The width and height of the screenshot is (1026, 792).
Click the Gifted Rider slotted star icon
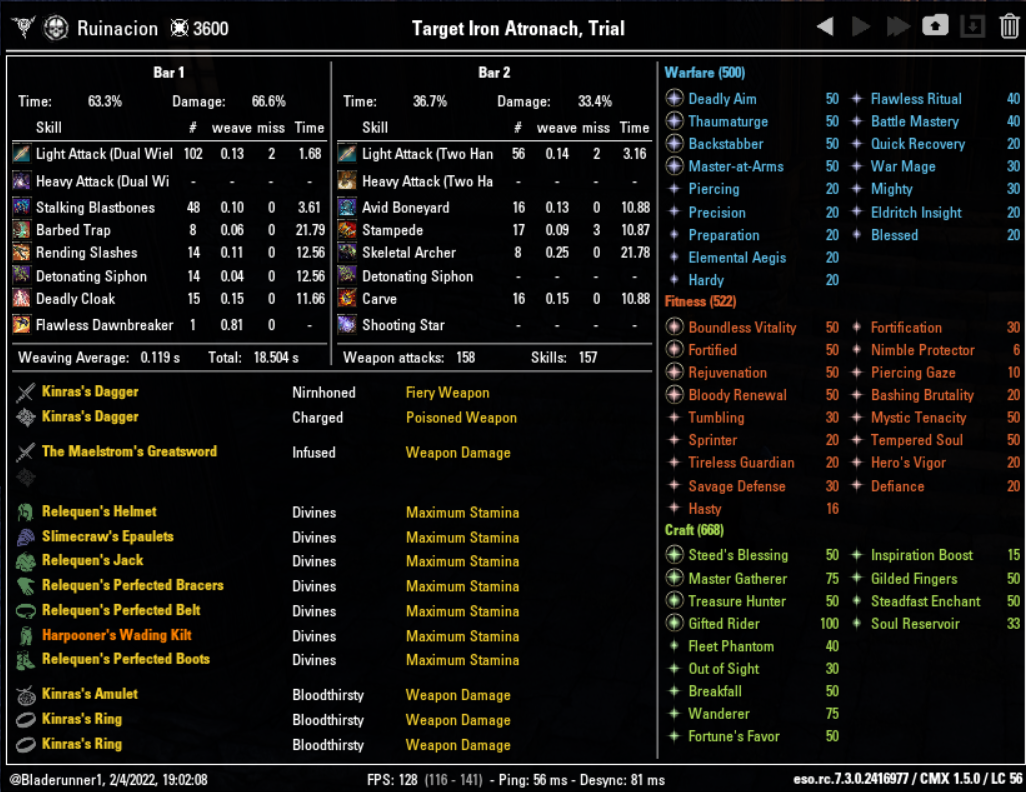tap(674, 623)
